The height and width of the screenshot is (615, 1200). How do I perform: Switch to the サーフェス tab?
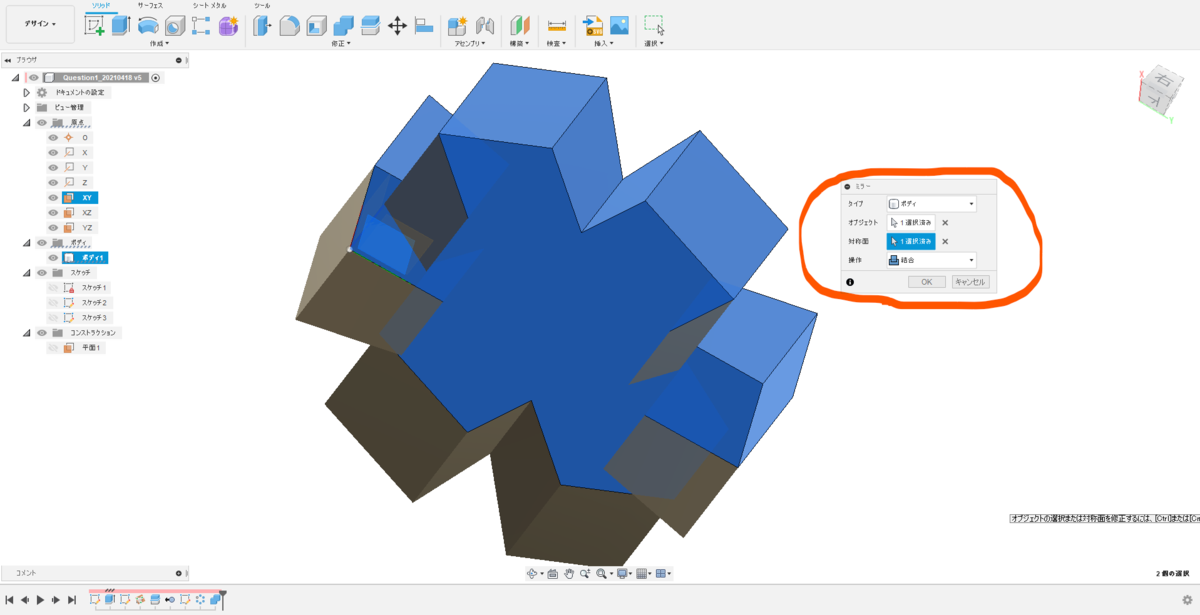(x=151, y=6)
